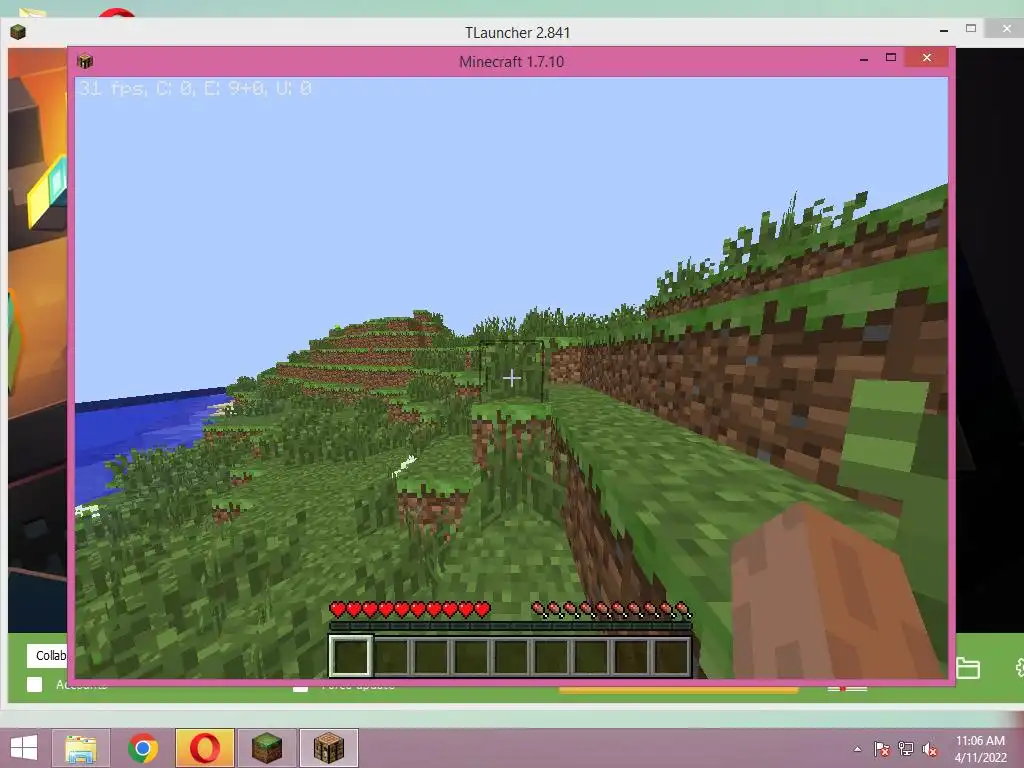Screen dimensions: 1024x768
Task: Click the Minecraft window title bar icon
Action: (x=85, y=61)
